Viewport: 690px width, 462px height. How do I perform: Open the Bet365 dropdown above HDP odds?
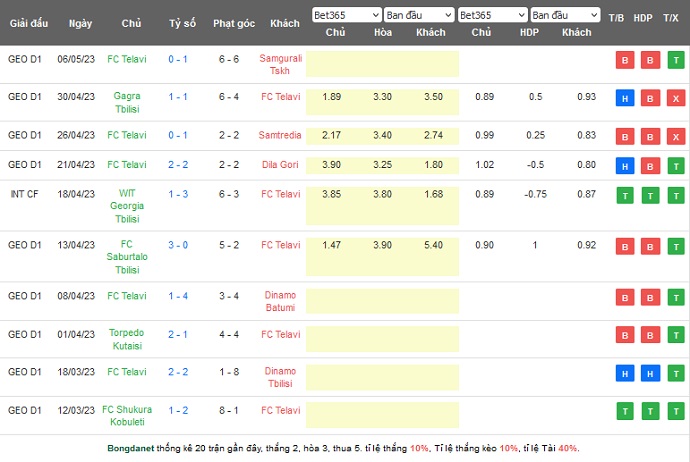pyautogui.click(x=492, y=15)
